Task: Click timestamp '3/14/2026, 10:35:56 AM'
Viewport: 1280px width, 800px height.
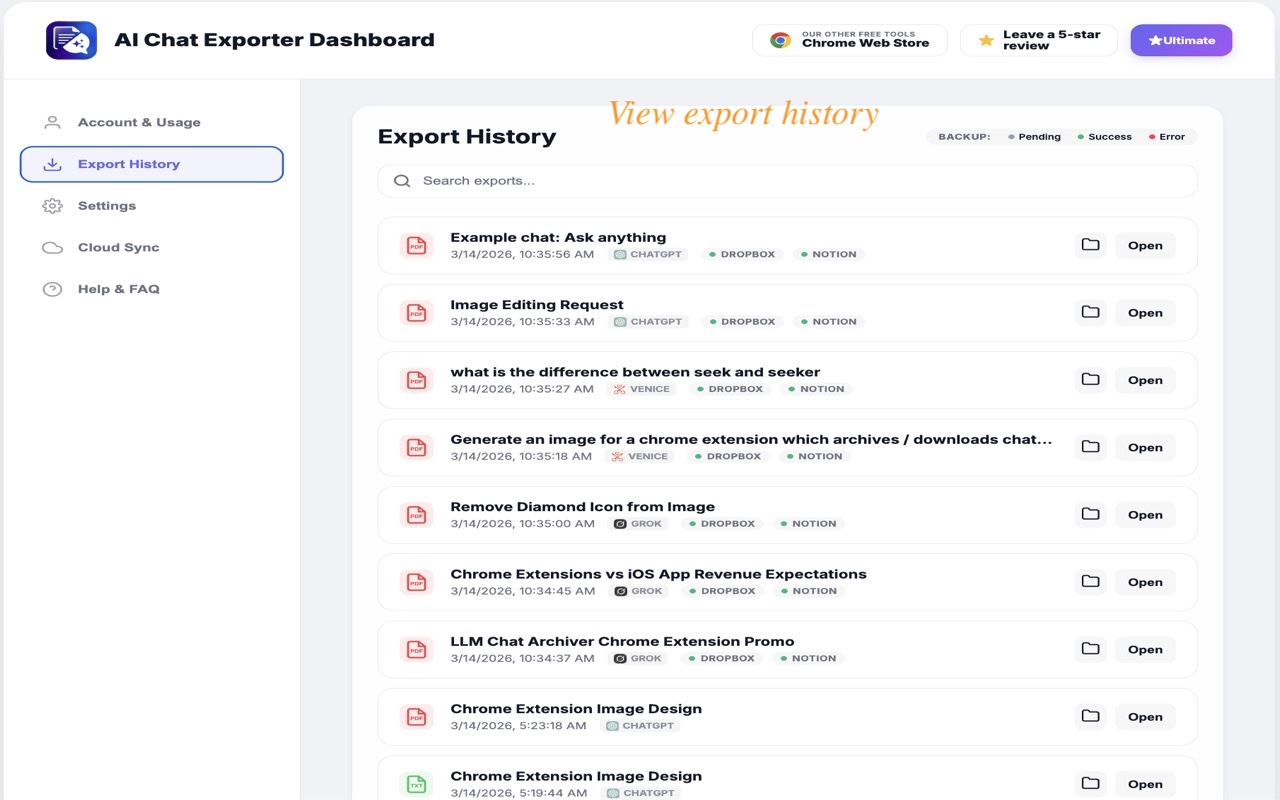Action: pos(522,254)
